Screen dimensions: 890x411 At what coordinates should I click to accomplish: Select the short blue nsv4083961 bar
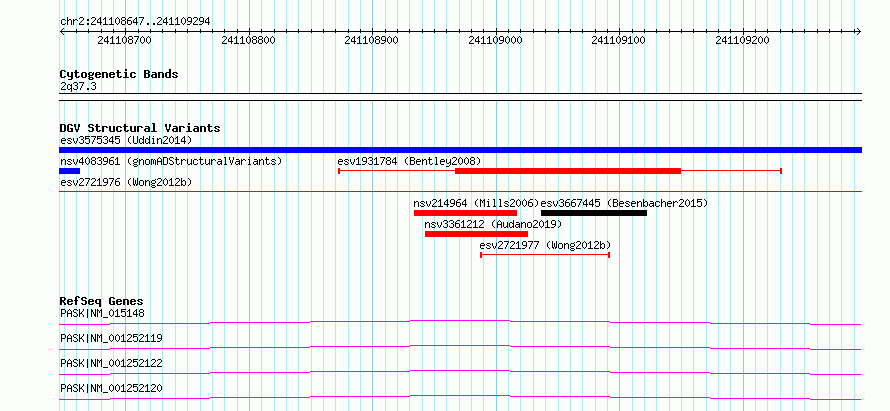click(70, 171)
